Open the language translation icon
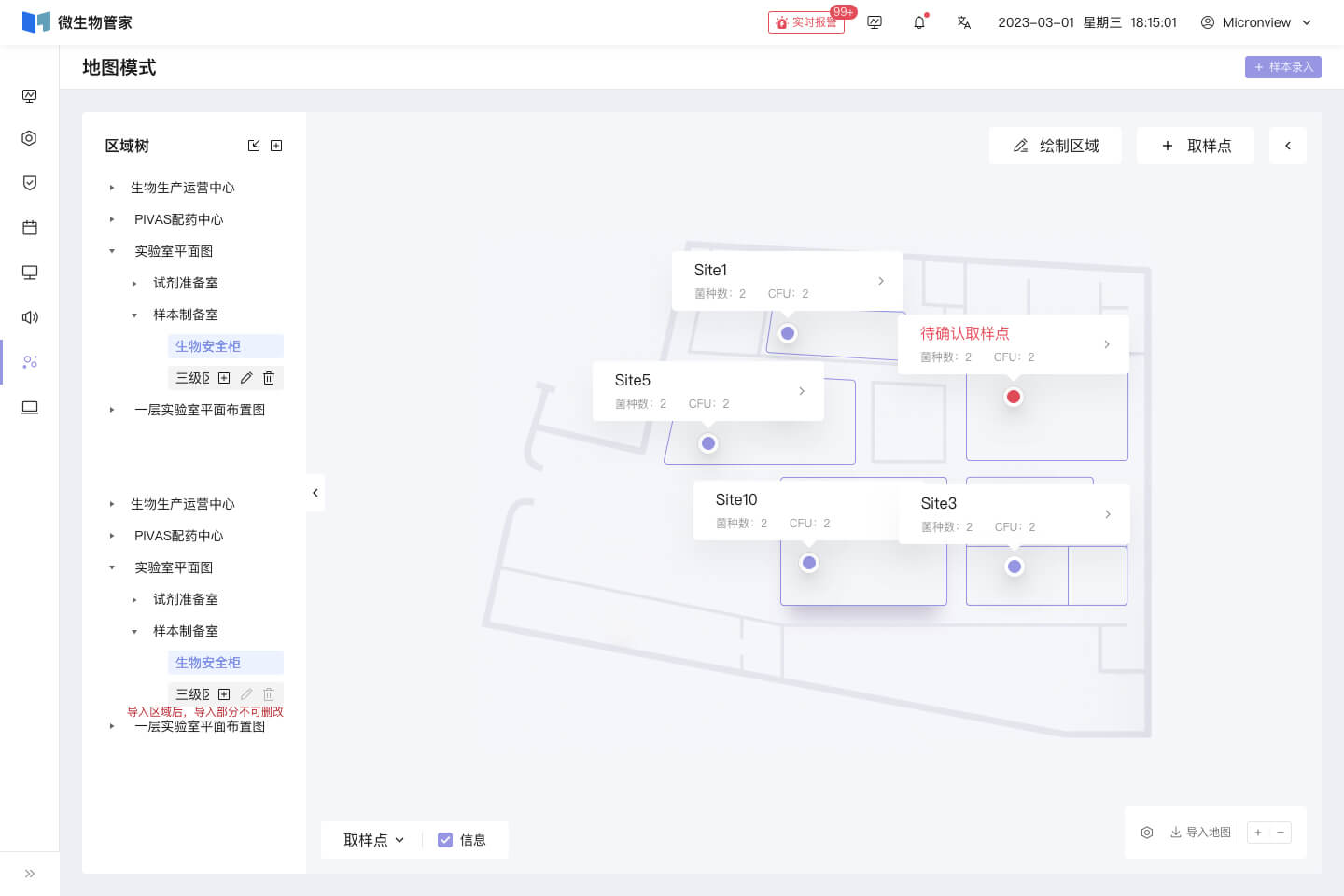1344x896 pixels. (x=964, y=22)
